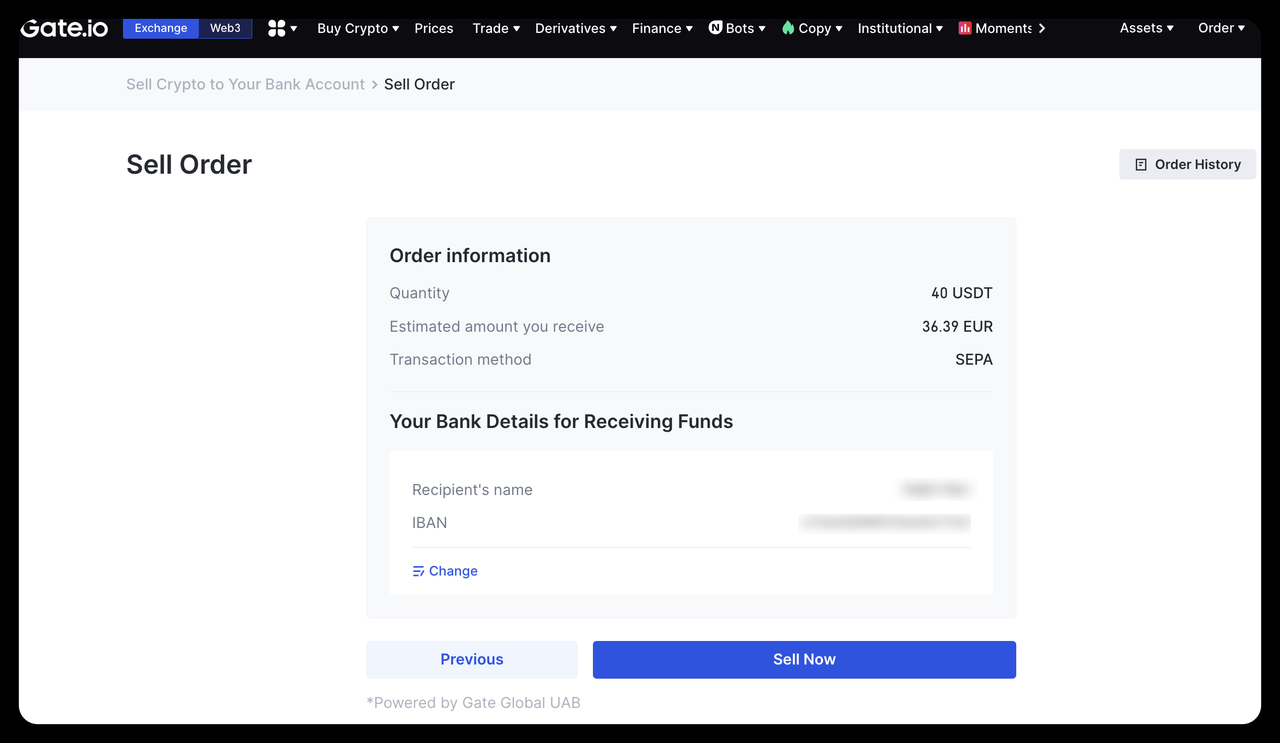Expand the Buy Crypto dropdown
Viewport: 1280px width, 743px height.
(357, 28)
